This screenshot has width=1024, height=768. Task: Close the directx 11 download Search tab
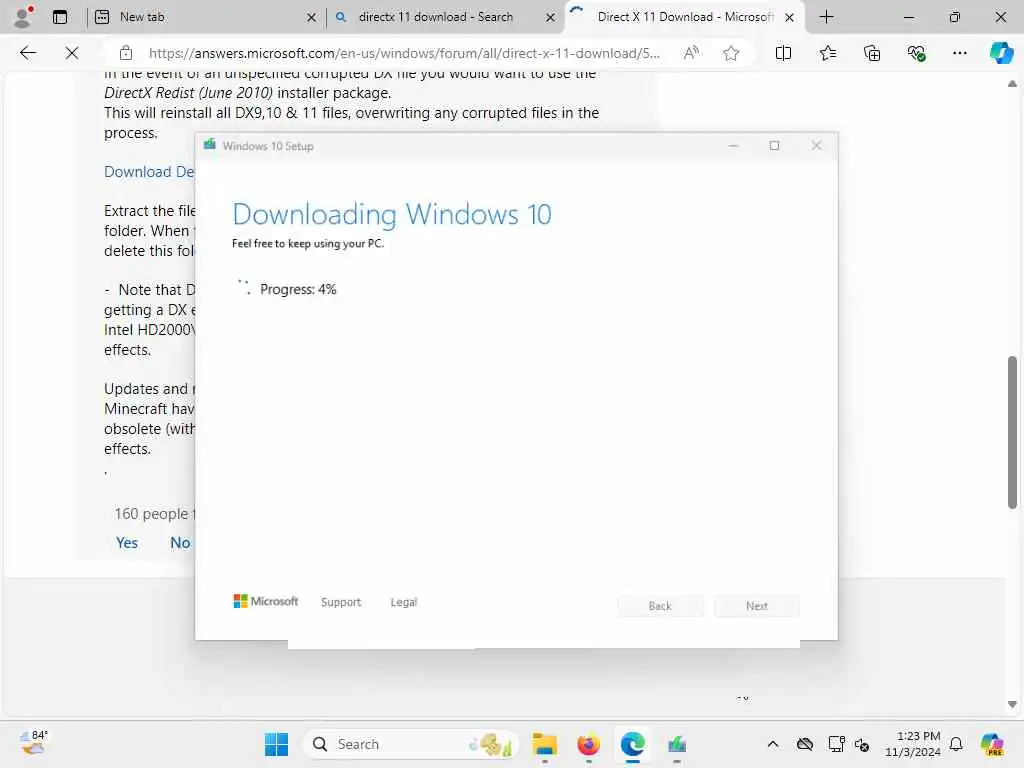pyautogui.click(x=551, y=18)
